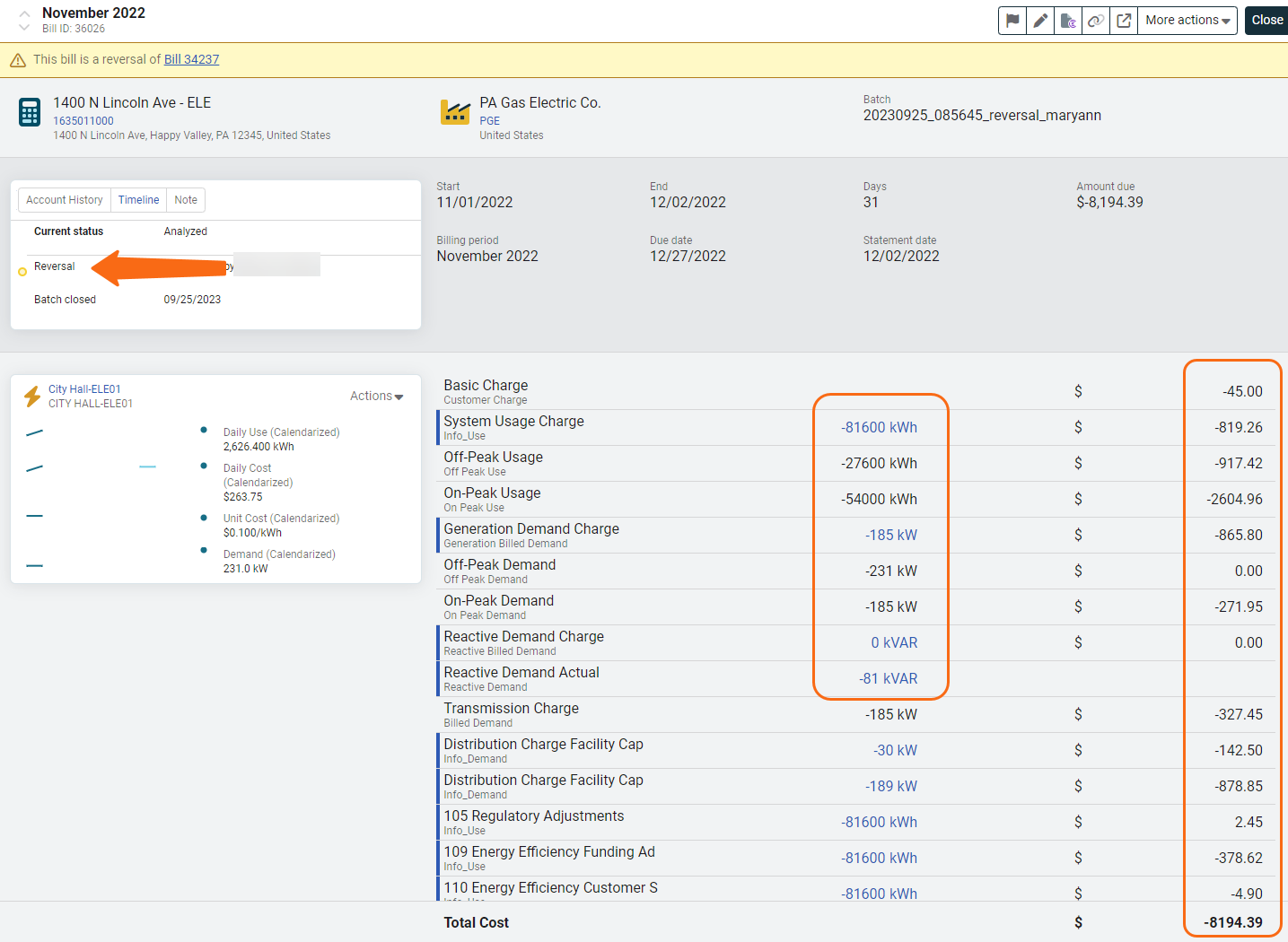This screenshot has width=1288, height=942.
Task: Click the PGE vendor code link
Action: click(490, 121)
